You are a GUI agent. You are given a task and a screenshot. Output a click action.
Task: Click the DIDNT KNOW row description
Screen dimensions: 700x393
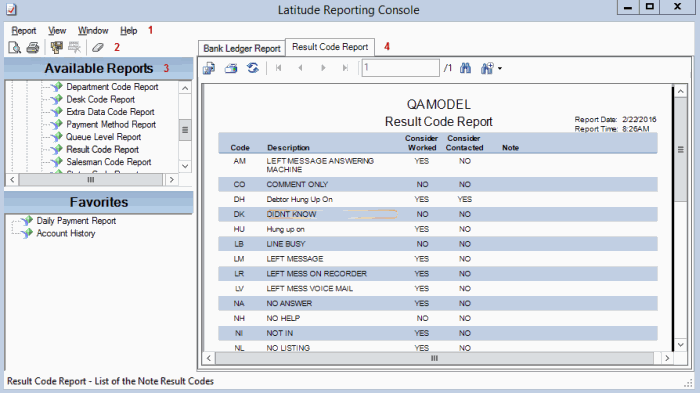point(291,214)
